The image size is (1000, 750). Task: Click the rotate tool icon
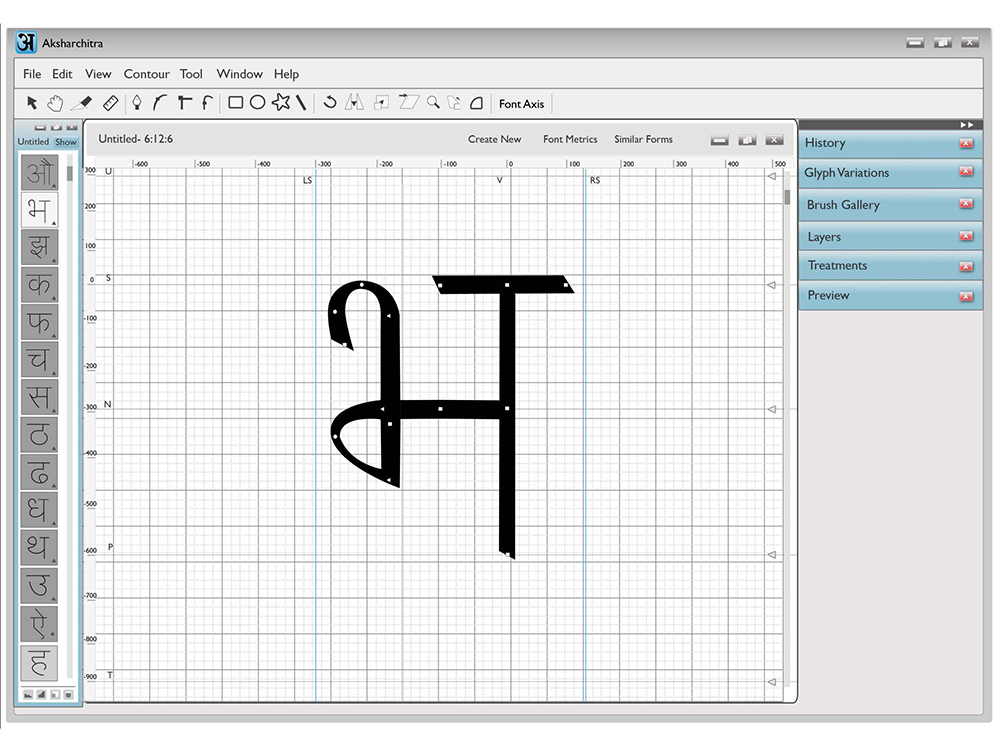[x=330, y=102]
